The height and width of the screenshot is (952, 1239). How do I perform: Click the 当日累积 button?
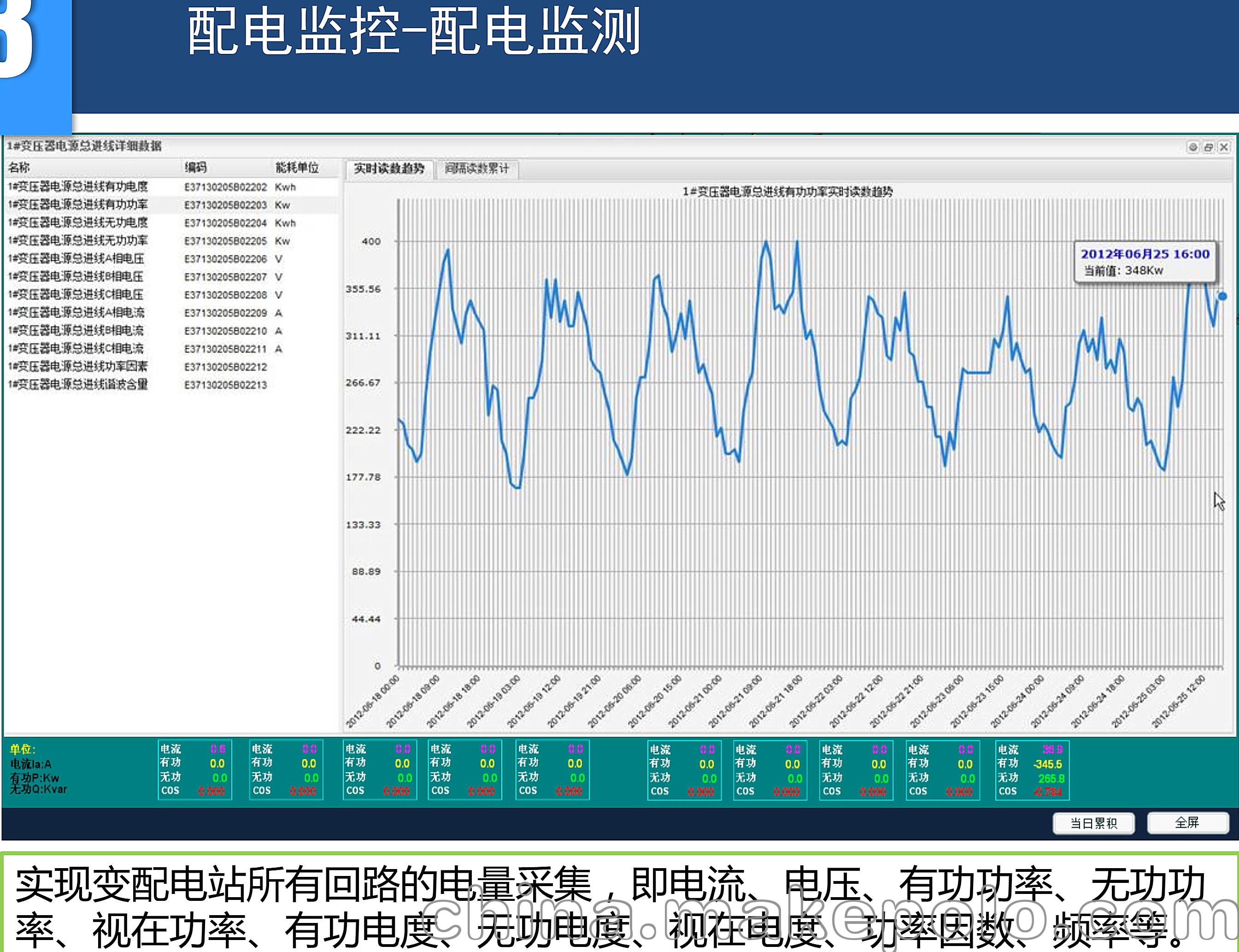pos(1093,823)
